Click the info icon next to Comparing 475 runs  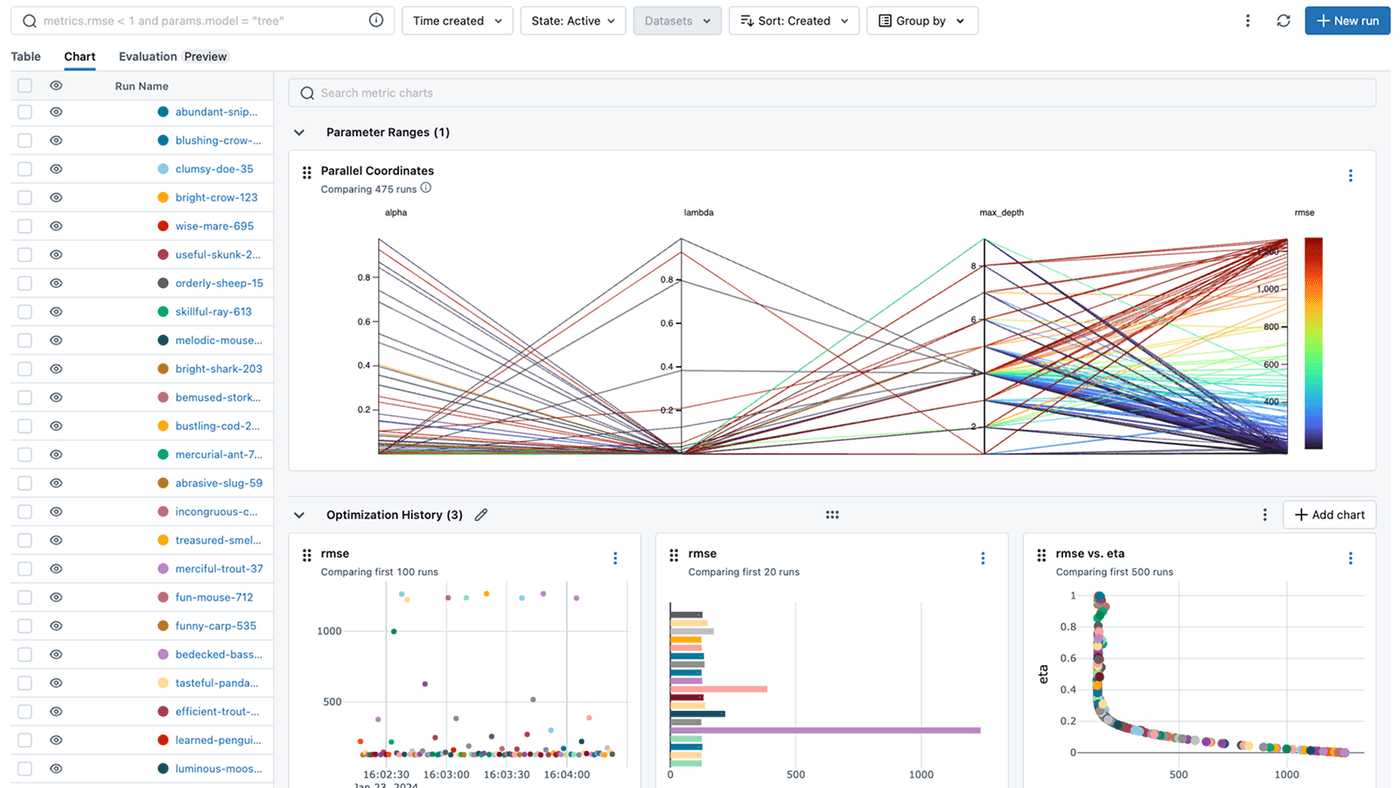coord(427,187)
